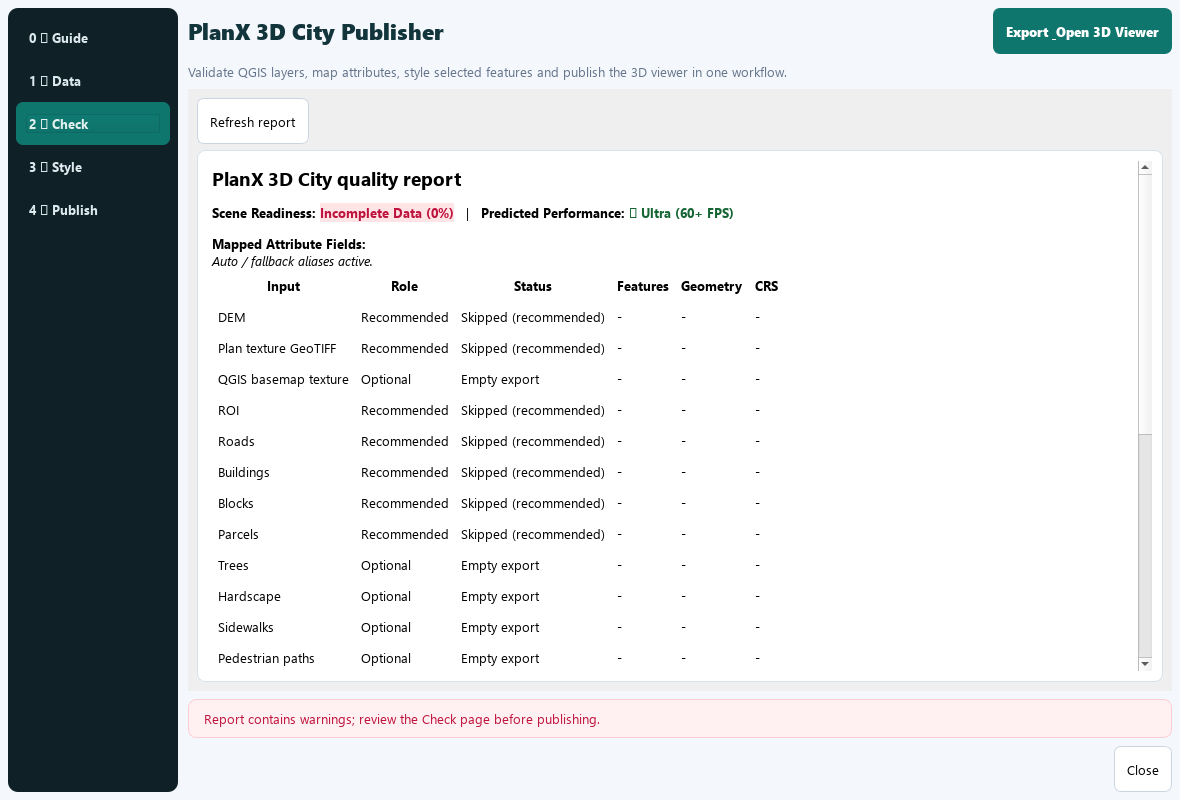Click the ROI input row label
The height and width of the screenshot is (800, 1180).
coord(228,410)
